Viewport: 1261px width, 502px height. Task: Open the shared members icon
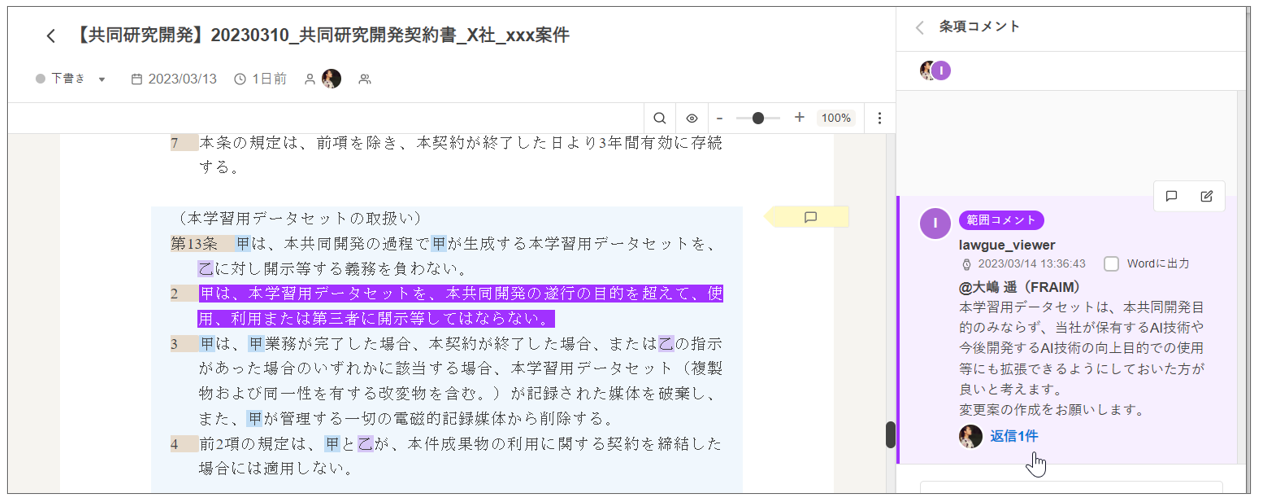[365, 79]
